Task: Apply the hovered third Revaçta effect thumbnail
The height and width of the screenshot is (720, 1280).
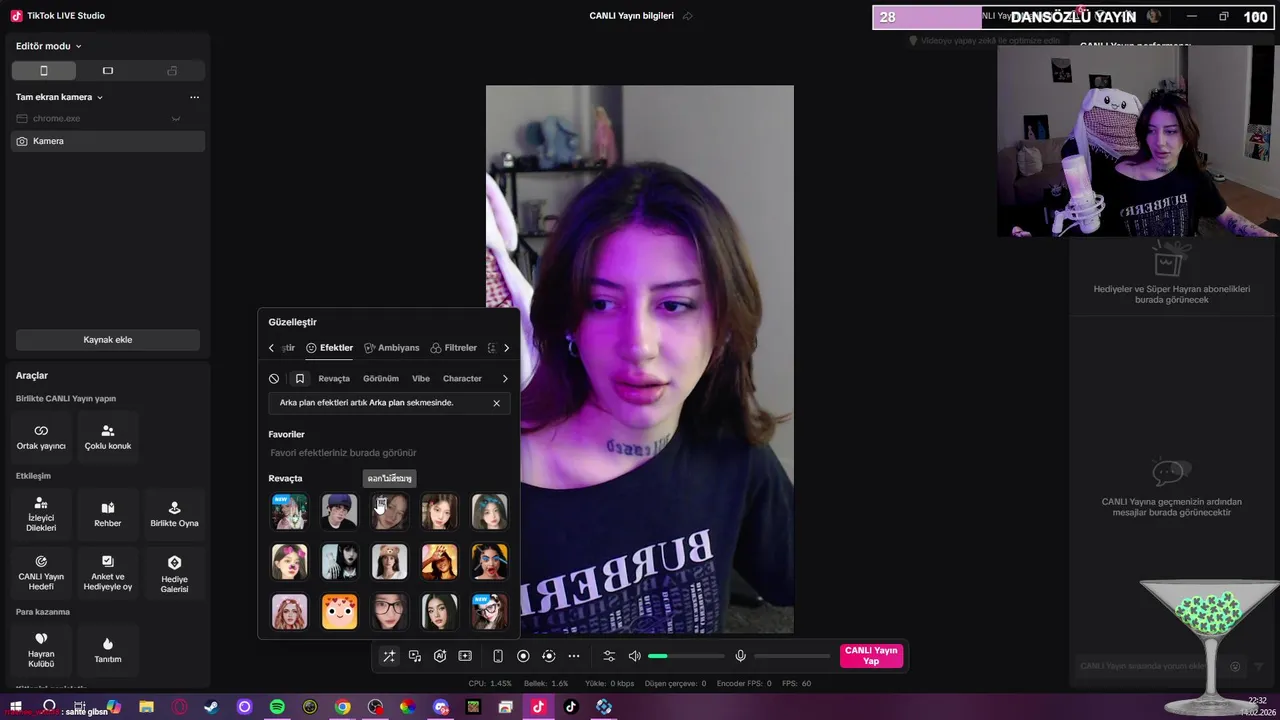Action: point(389,511)
